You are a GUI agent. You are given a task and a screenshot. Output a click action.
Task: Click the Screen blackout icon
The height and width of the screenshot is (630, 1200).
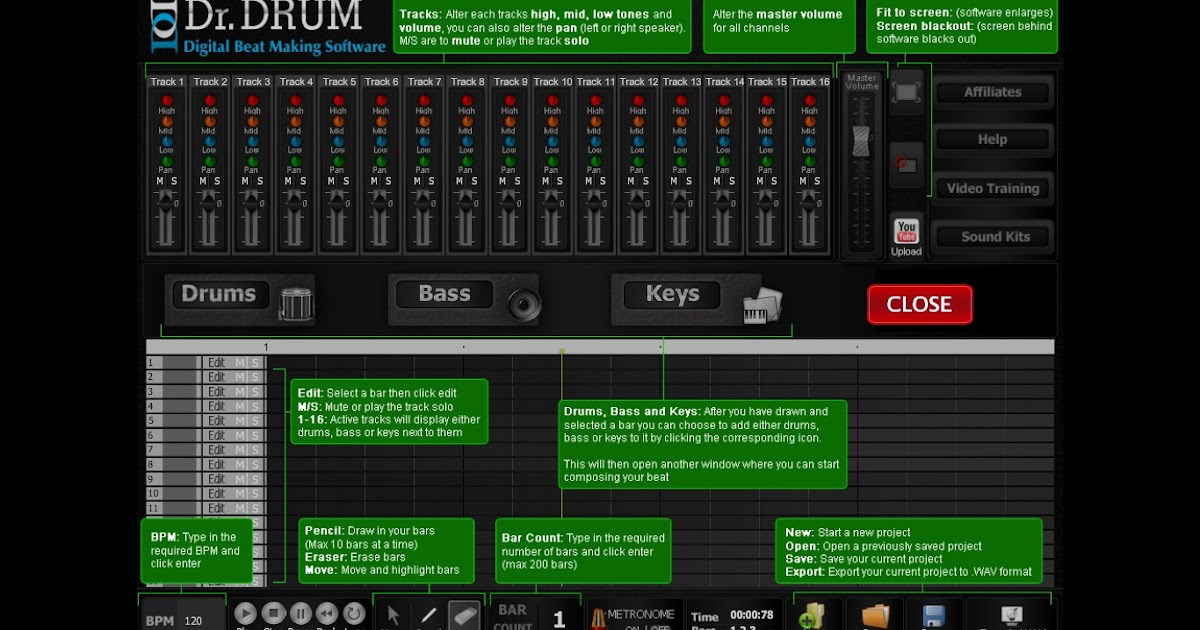(908, 163)
